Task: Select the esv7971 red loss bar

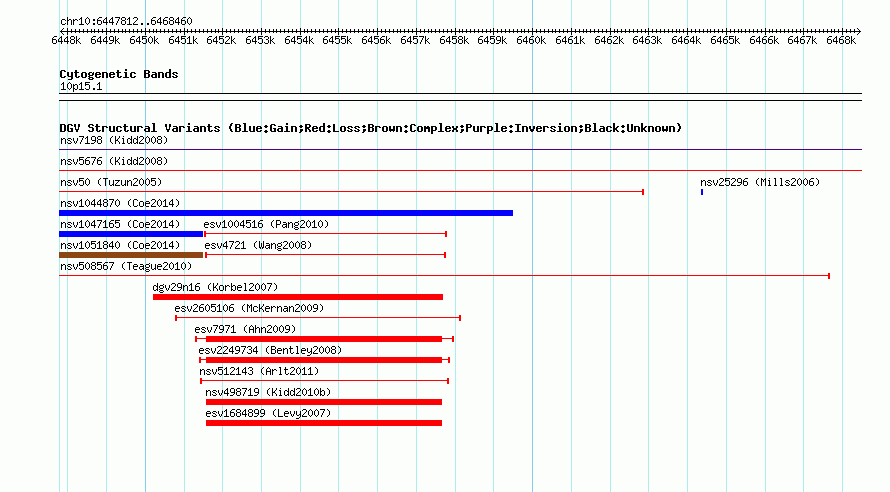Action: [324, 339]
